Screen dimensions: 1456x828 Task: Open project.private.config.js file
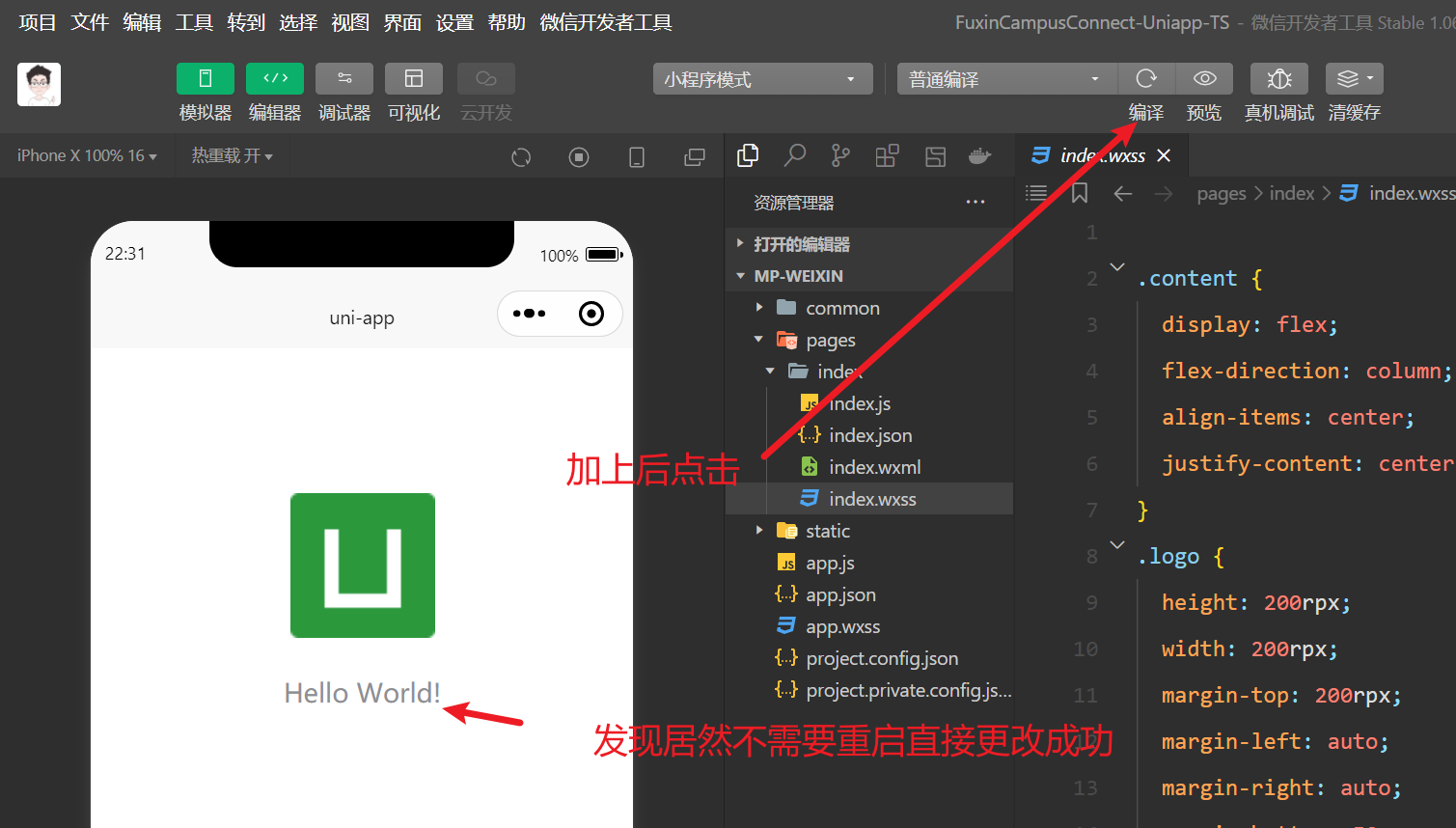(869, 690)
